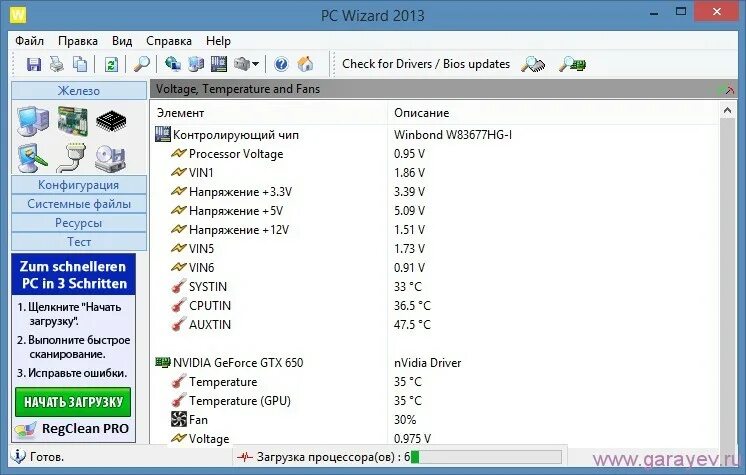
Task: Click the blue Help question mark icon
Action: point(281,64)
